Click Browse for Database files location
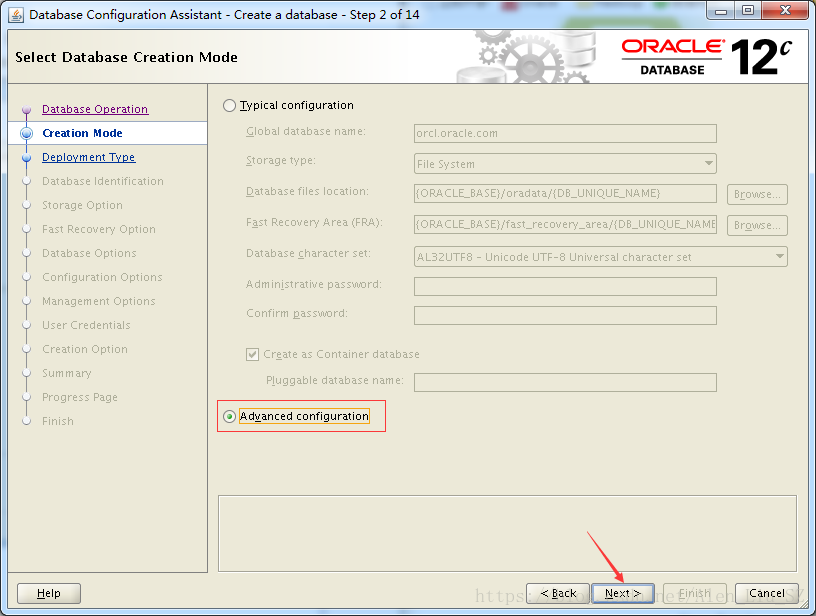The width and height of the screenshot is (816, 616). coord(757,194)
